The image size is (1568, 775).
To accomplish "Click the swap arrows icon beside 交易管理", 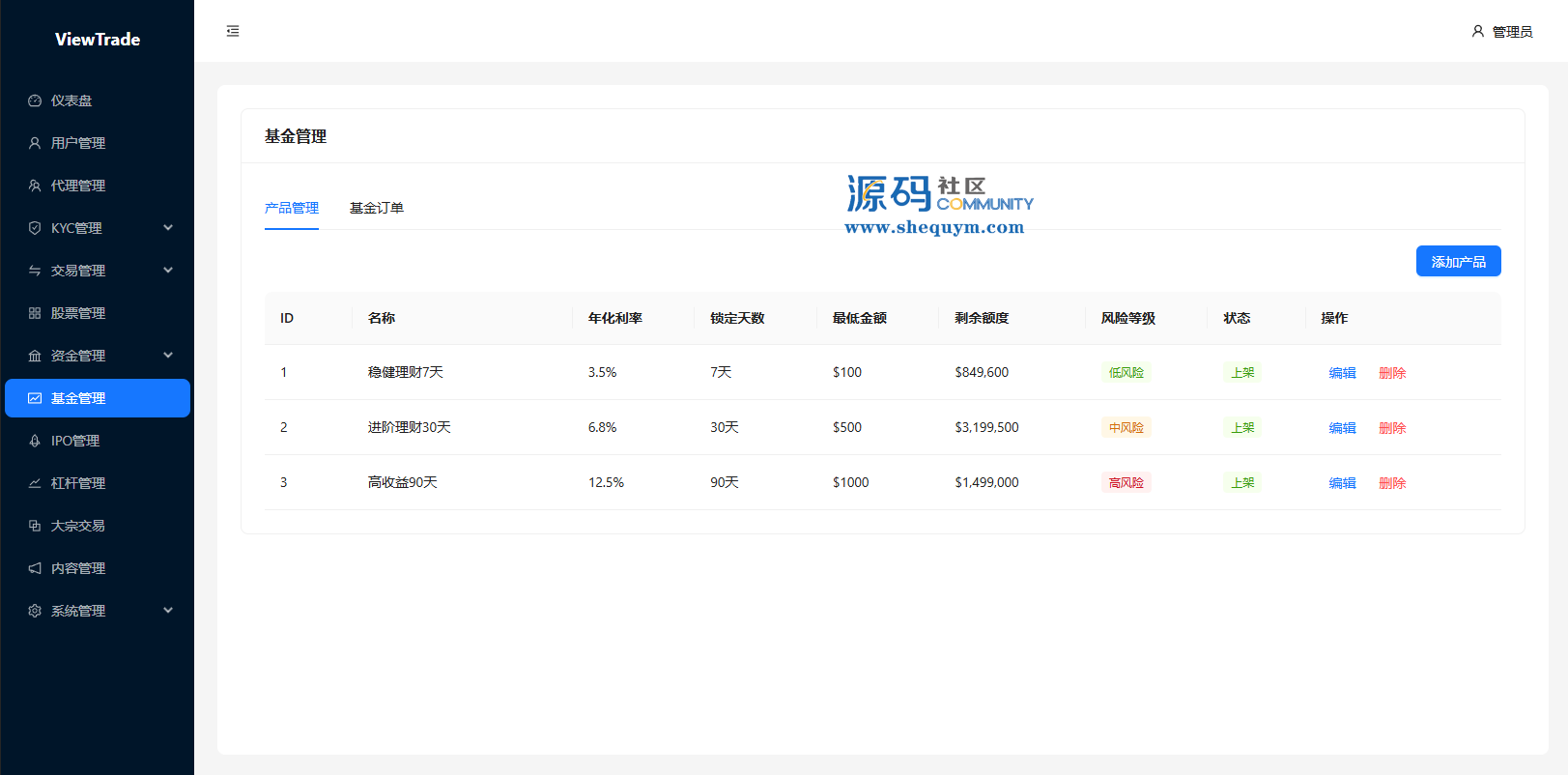I will click(35, 271).
